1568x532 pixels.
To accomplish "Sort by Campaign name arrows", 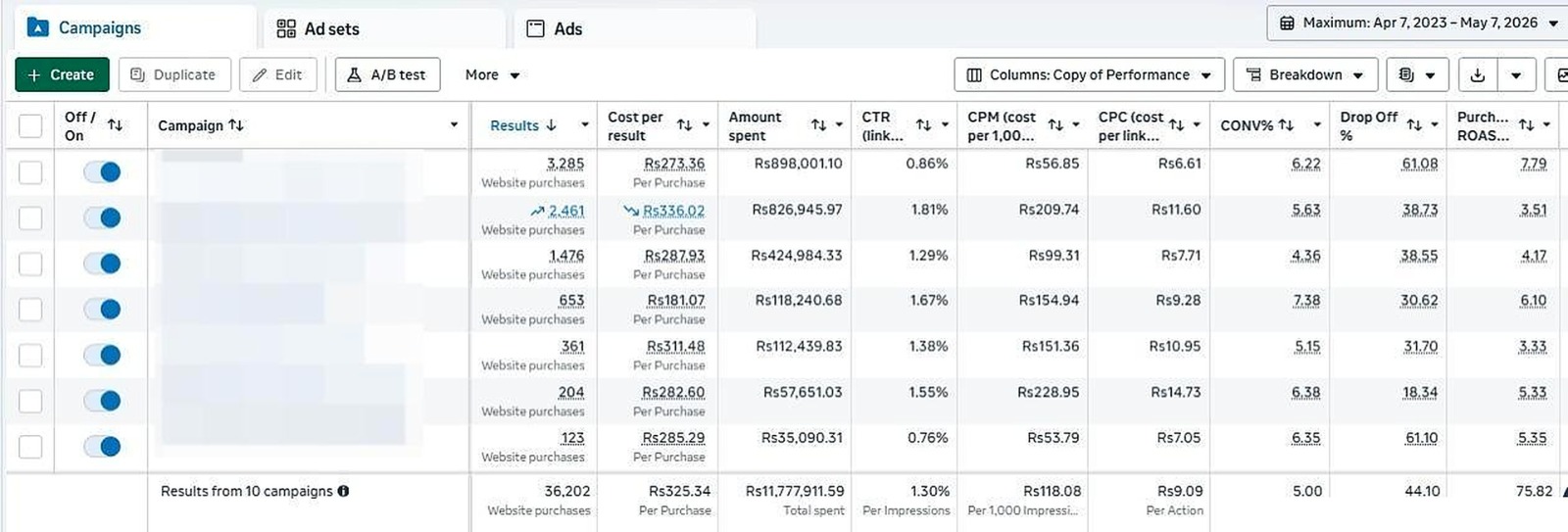I will click(x=236, y=125).
